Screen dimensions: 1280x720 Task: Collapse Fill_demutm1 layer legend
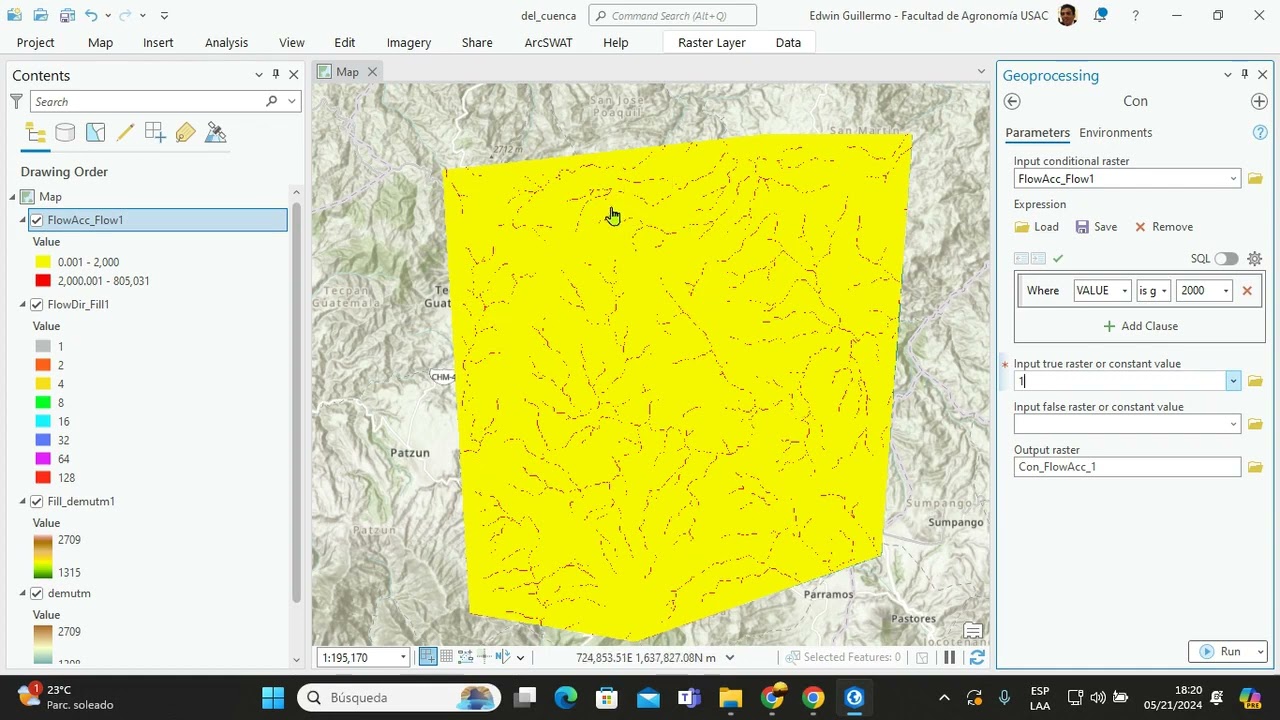(23, 501)
